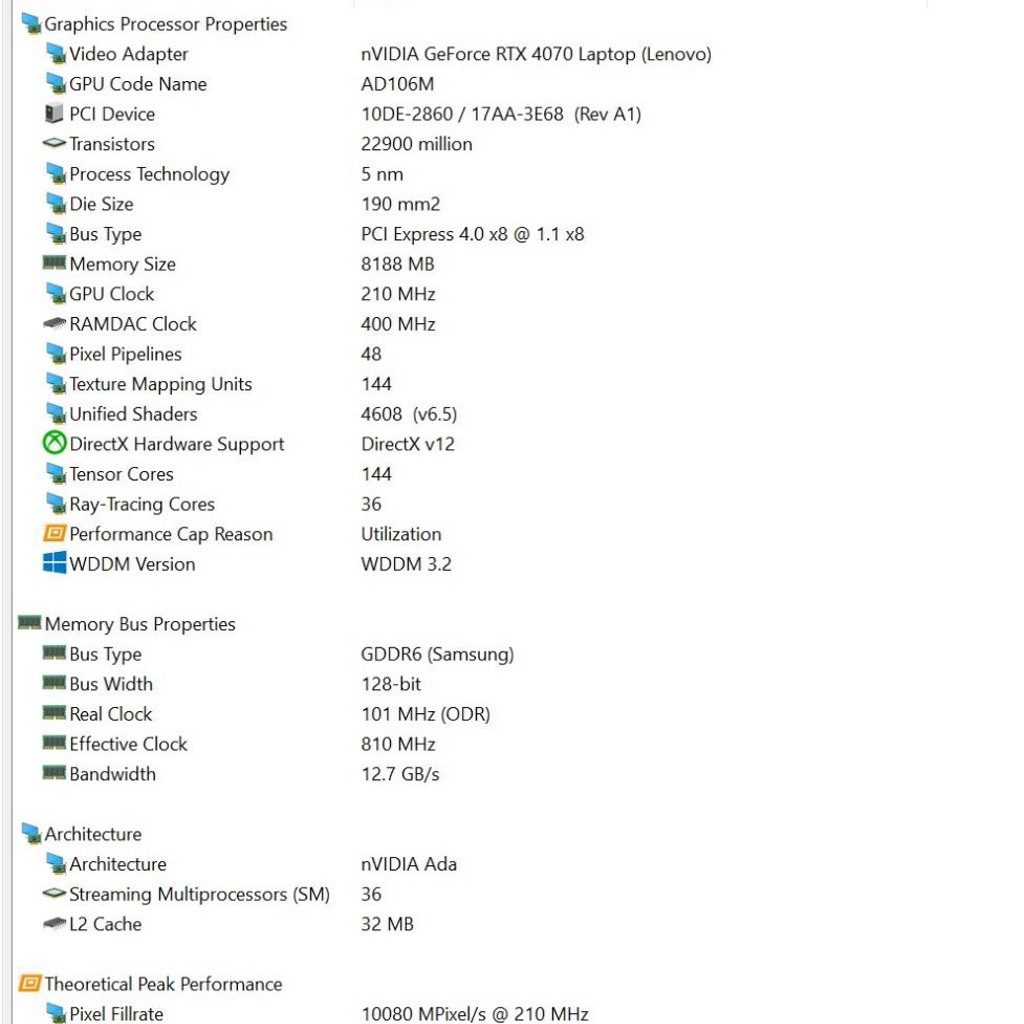Select the 5 nm process value

tap(381, 174)
